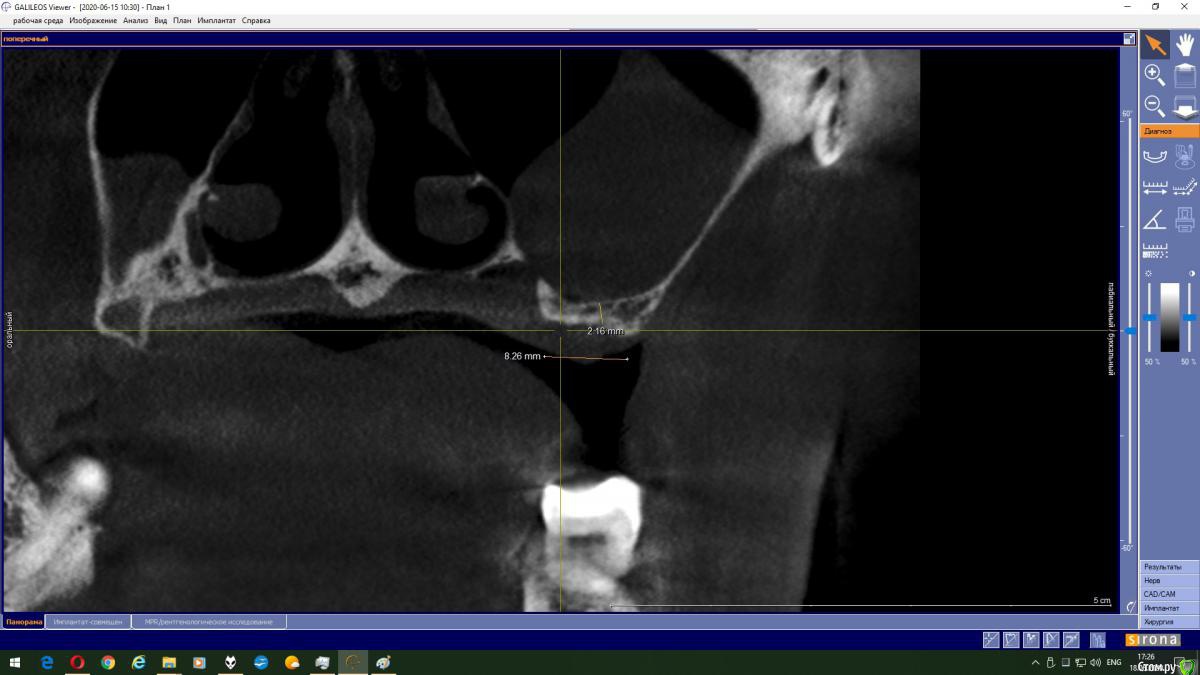The width and height of the screenshot is (1200, 675).
Task: Open Google Chrome from the taskbar
Action: coord(108,662)
